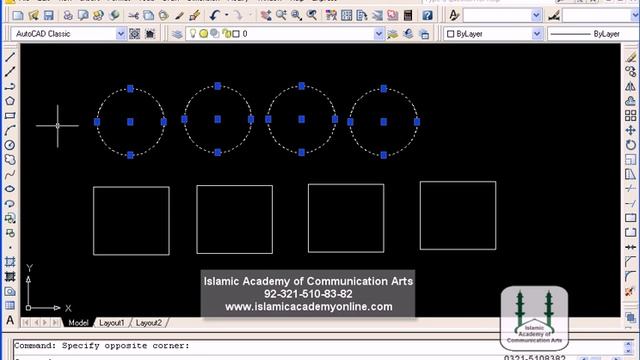The width and height of the screenshot is (640, 360).
Task: Toggle viewport freeze icon for layer 0
Action: [214, 34]
